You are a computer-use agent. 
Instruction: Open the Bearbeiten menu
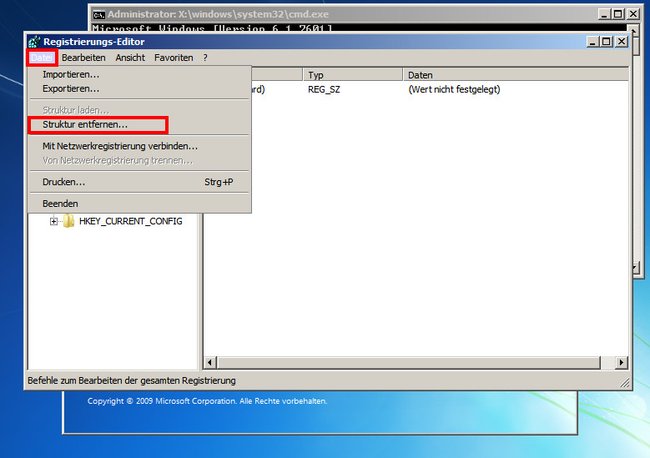(83, 58)
